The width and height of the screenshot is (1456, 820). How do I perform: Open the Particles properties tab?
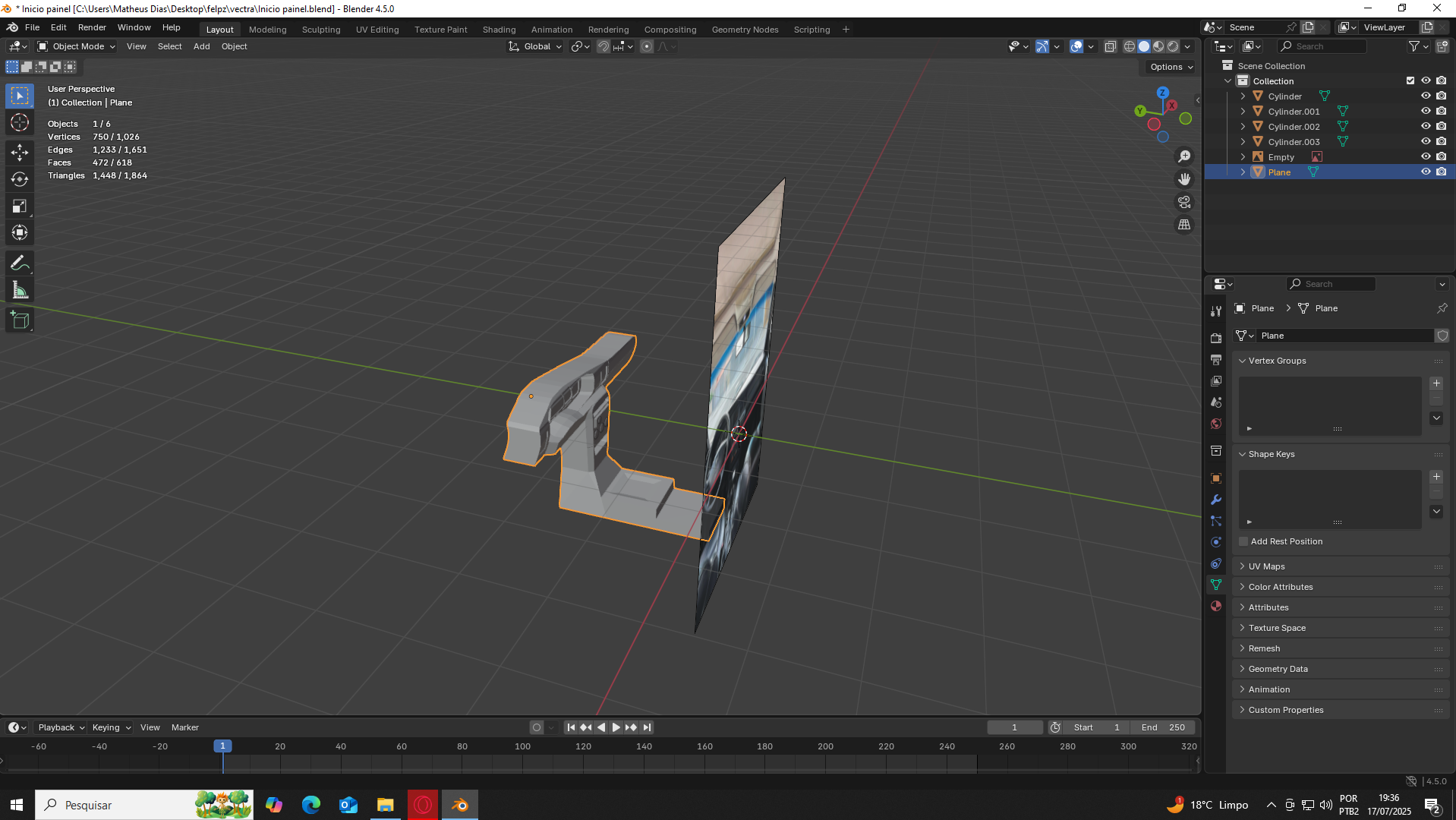(x=1216, y=521)
